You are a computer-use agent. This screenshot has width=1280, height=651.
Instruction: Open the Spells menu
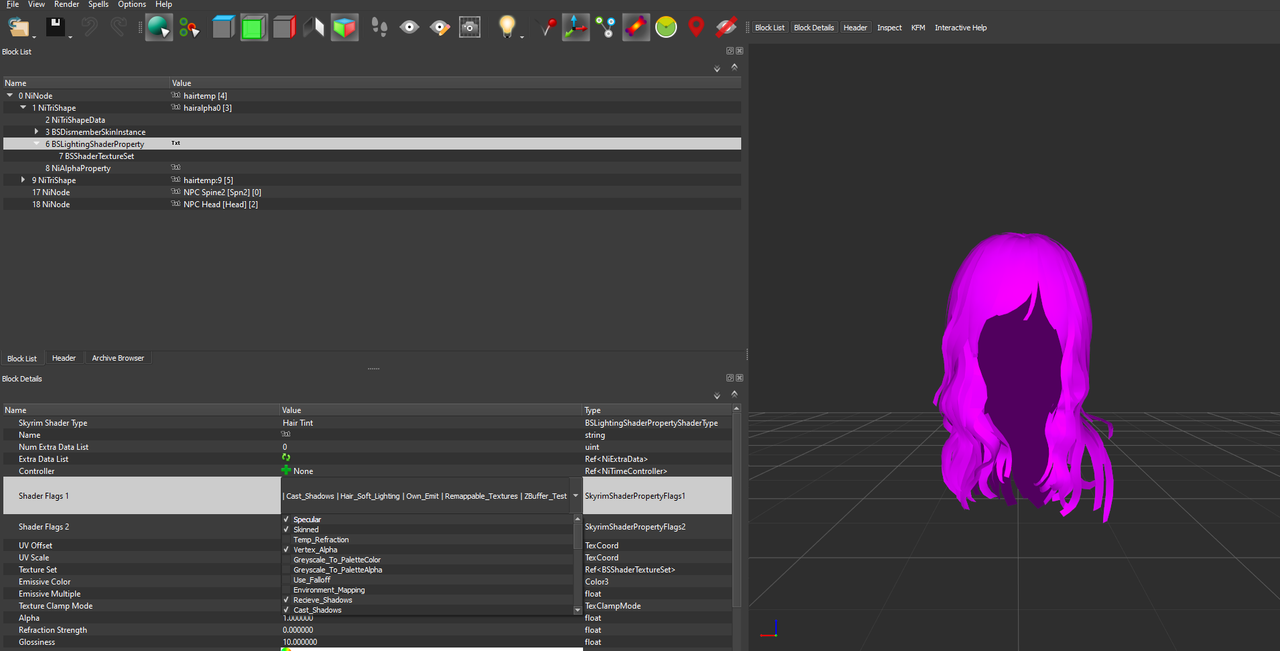tap(98, 5)
